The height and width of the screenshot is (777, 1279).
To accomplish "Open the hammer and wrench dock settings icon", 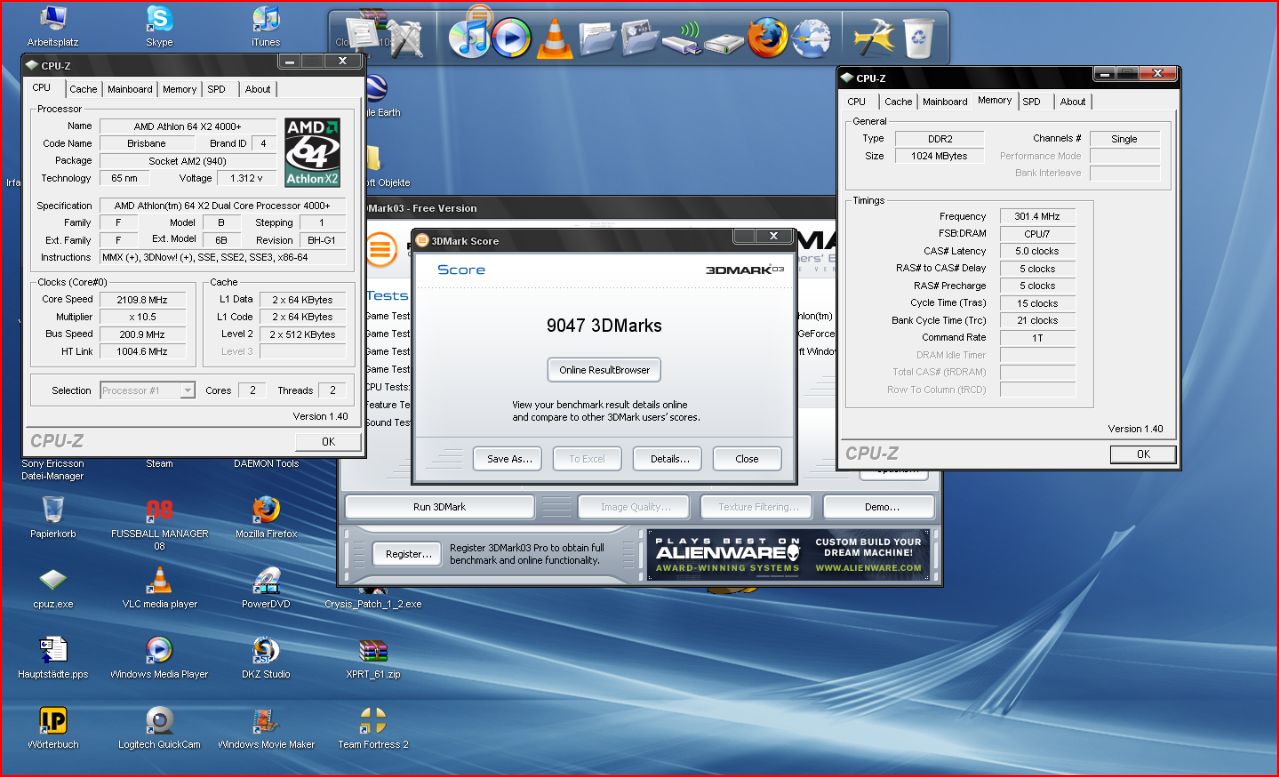I will [873, 38].
